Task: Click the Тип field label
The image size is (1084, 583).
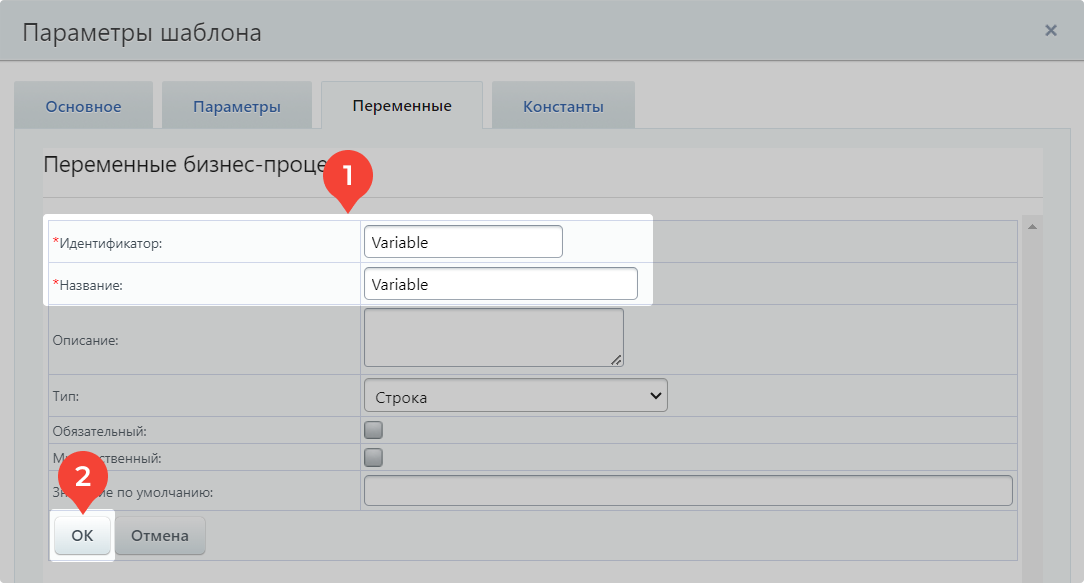Action: click(x=66, y=396)
